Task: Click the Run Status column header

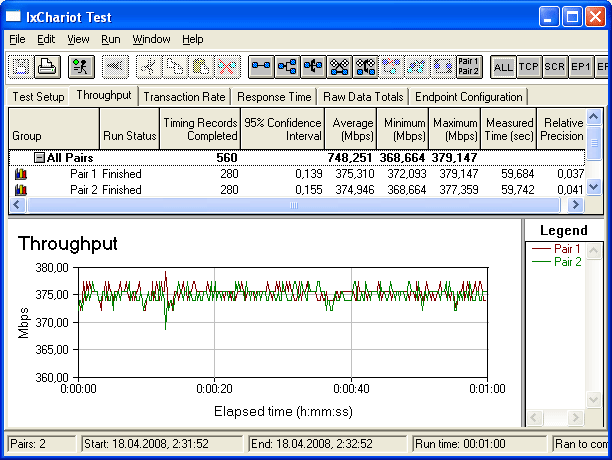Action: point(130,129)
